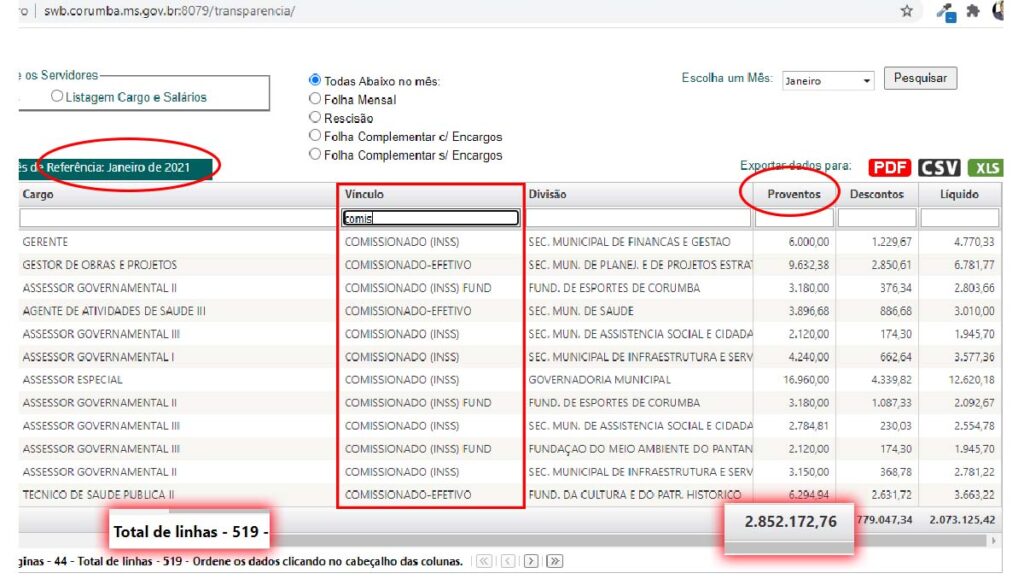The width and height of the screenshot is (1024, 579).
Task: Select Rescisão option
Action: pos(315,117)
